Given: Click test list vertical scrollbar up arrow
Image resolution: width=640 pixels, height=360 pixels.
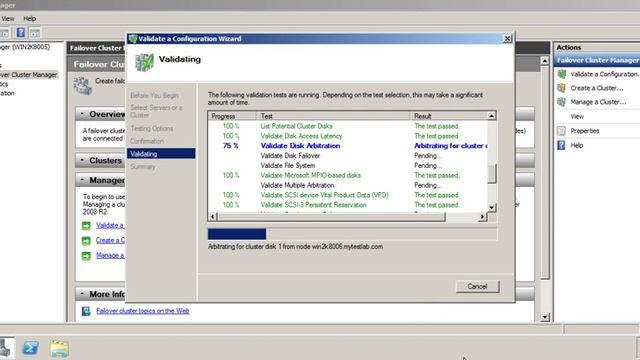Looking at the screenshot, I should click(x=491, y=116).
